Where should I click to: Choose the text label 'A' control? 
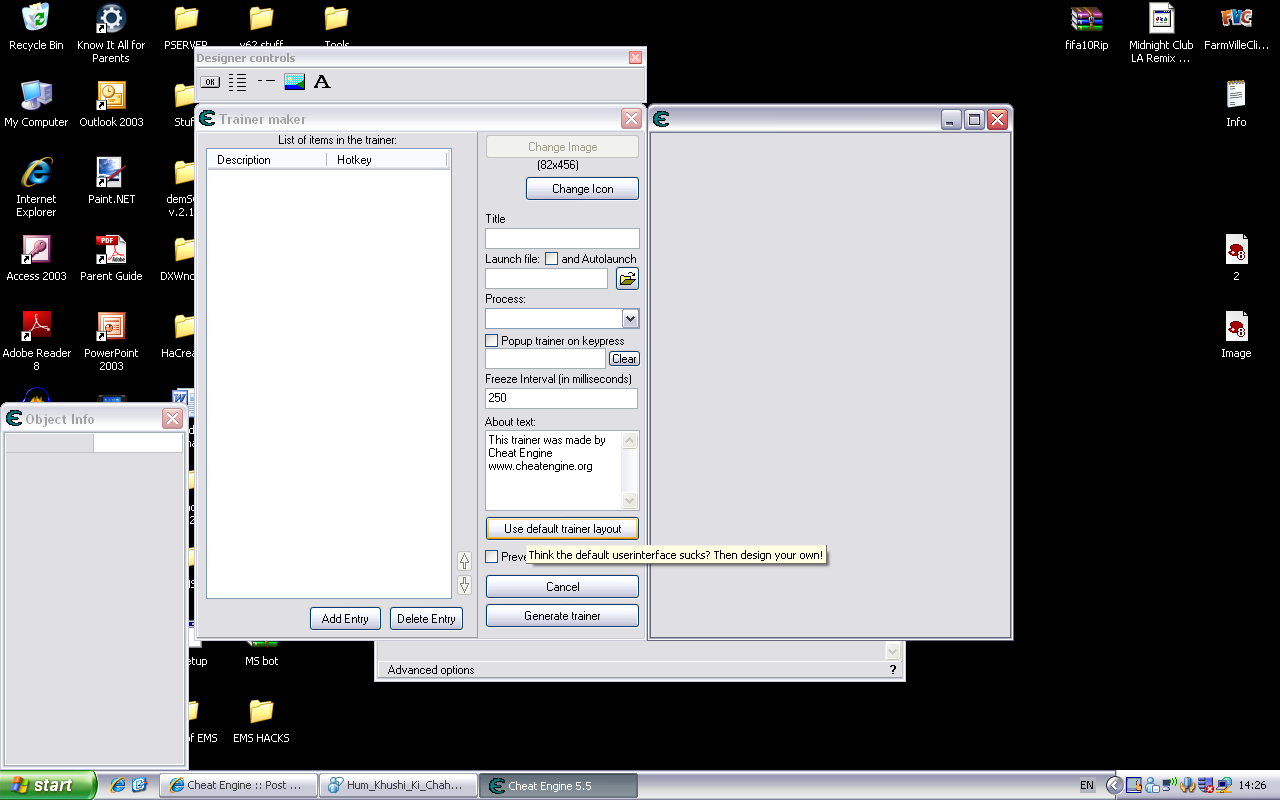[x=322, y=82]
